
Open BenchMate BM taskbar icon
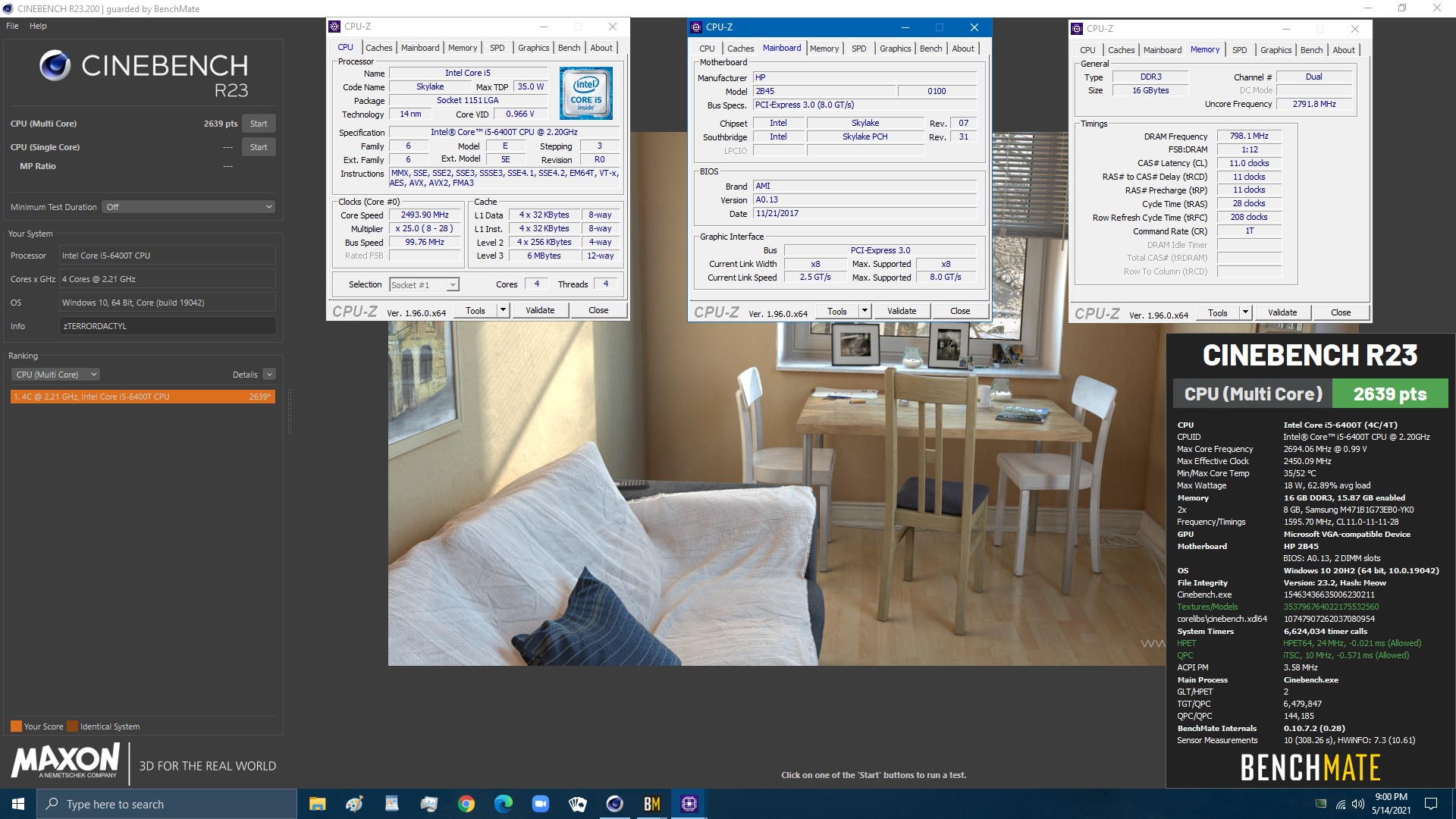(652, 804)
